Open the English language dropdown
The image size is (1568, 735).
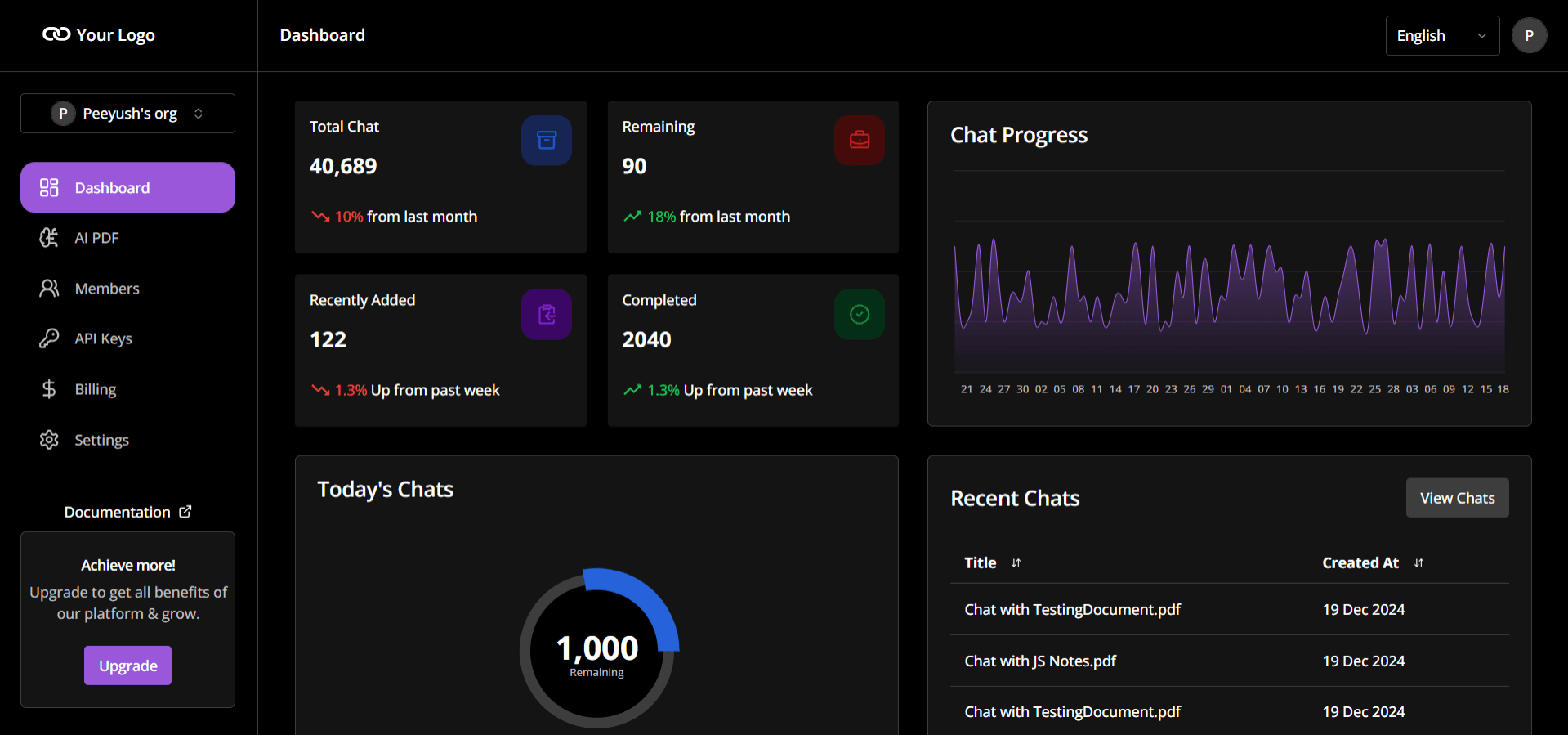[x=1441, y=36]
